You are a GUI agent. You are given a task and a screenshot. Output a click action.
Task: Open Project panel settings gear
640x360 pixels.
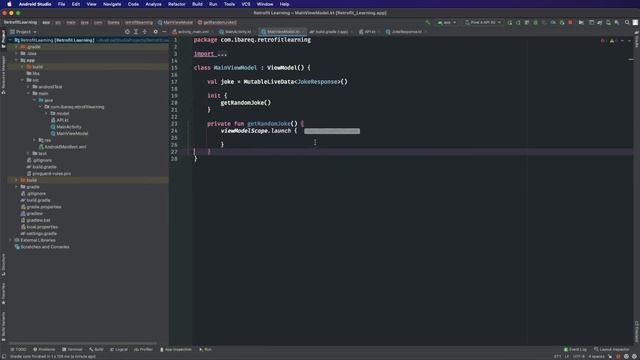[156, 32]
